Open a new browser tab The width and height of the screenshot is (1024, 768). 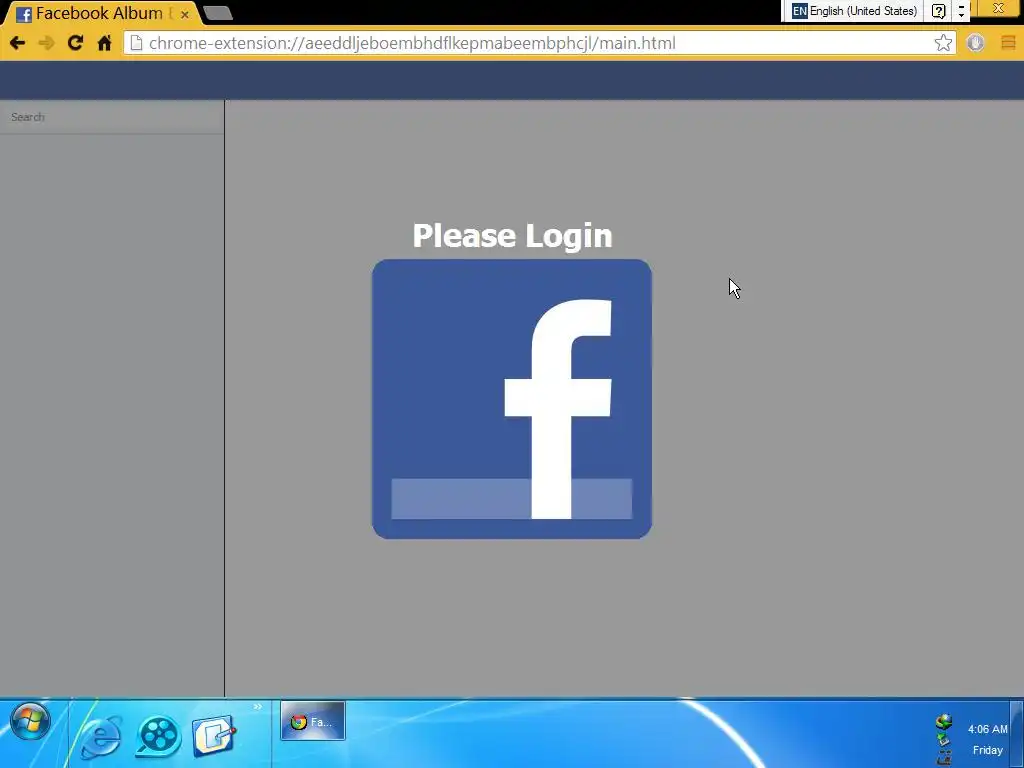pyautogui.click(x=217, y=13)
